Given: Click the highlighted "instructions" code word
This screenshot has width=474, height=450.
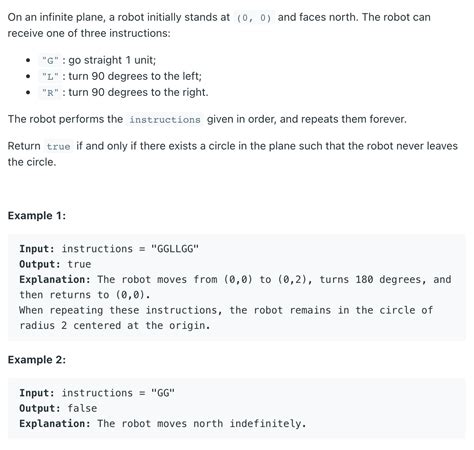Looking at the screenshot, I should [x=165, y=119].
